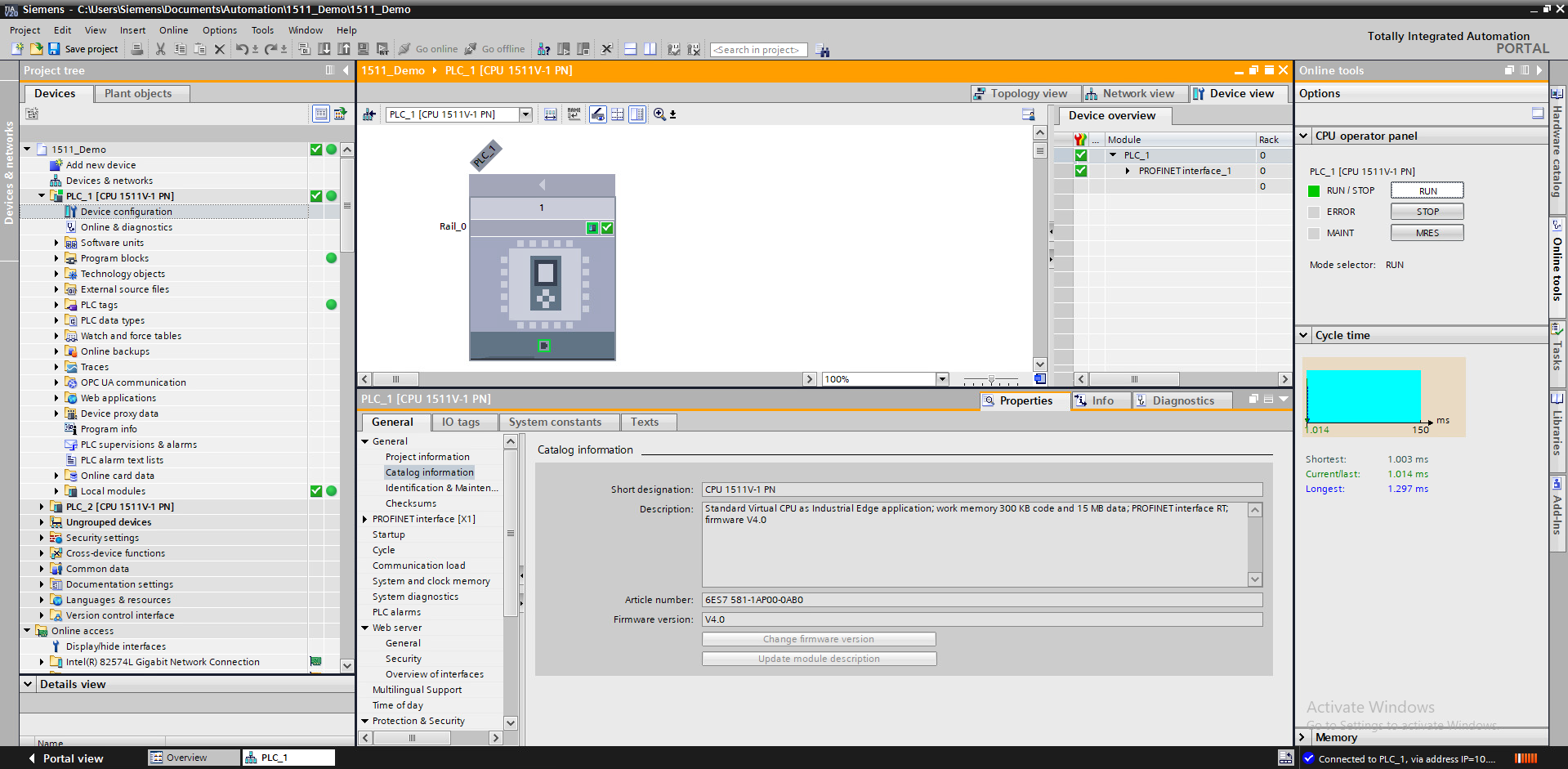This screenshot has width=1568, height=769.
Task: Click the PLC_1 green status checkmark in Device overview
Action: pyautogui.click(x=1081, y=155)
